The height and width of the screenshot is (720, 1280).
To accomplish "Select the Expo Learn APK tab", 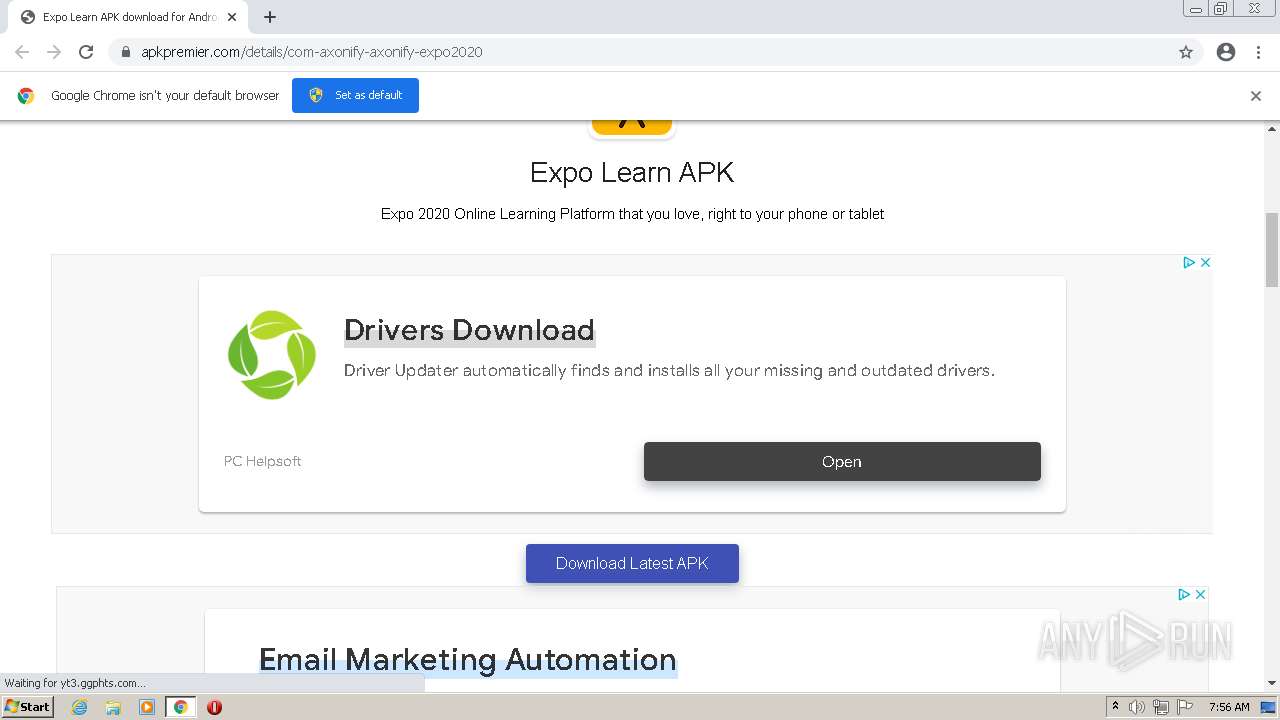I will 128,17.
